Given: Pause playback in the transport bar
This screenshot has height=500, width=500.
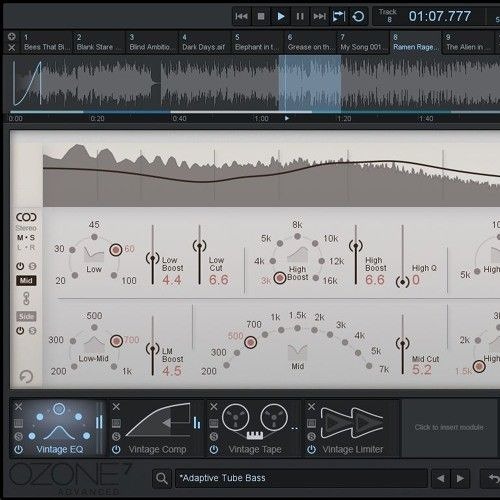Looking at the screenshot, I should click(x=300, y=16).
